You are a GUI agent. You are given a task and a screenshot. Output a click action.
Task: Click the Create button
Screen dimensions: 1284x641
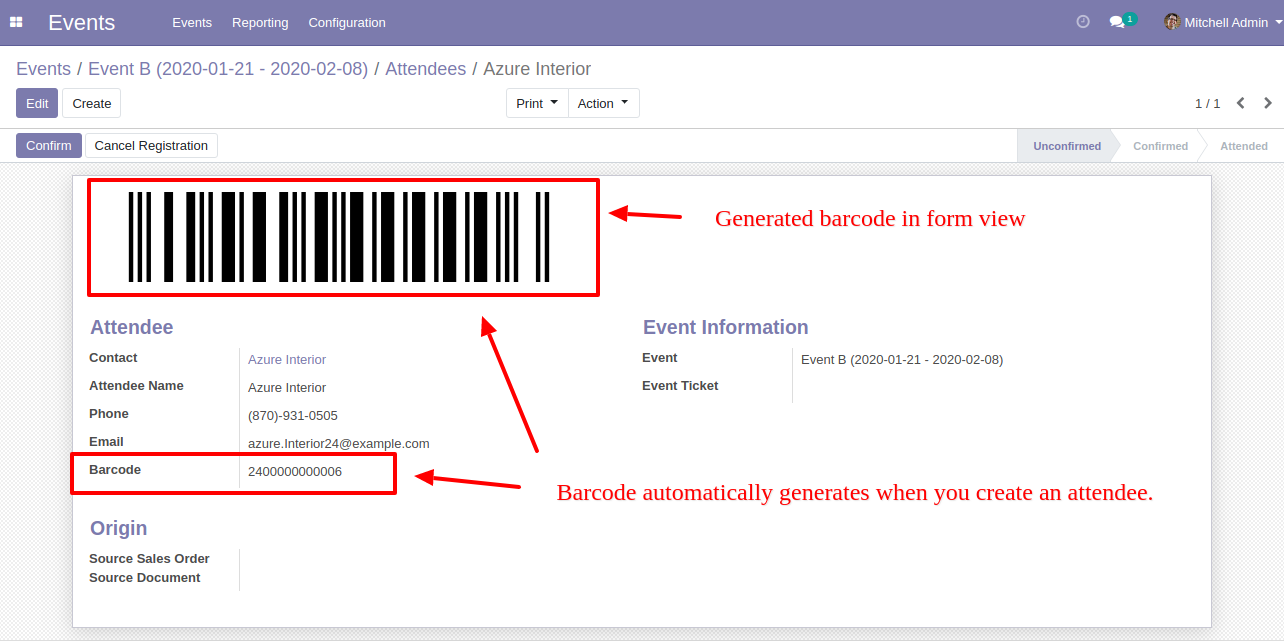click(x=92, y=103)
